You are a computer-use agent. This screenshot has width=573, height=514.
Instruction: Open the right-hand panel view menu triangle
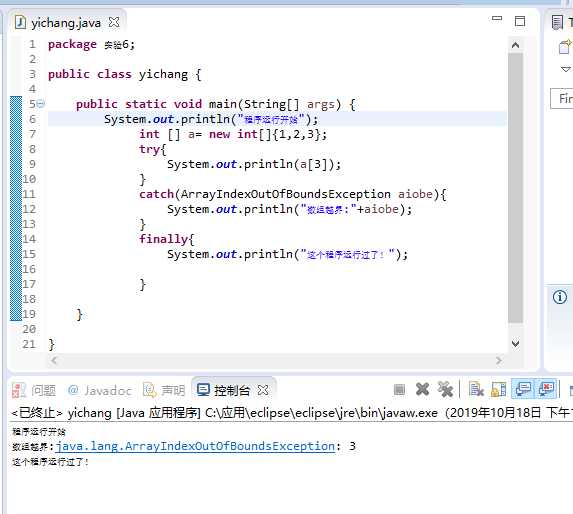pyautogui.click(x=566, y=69)
